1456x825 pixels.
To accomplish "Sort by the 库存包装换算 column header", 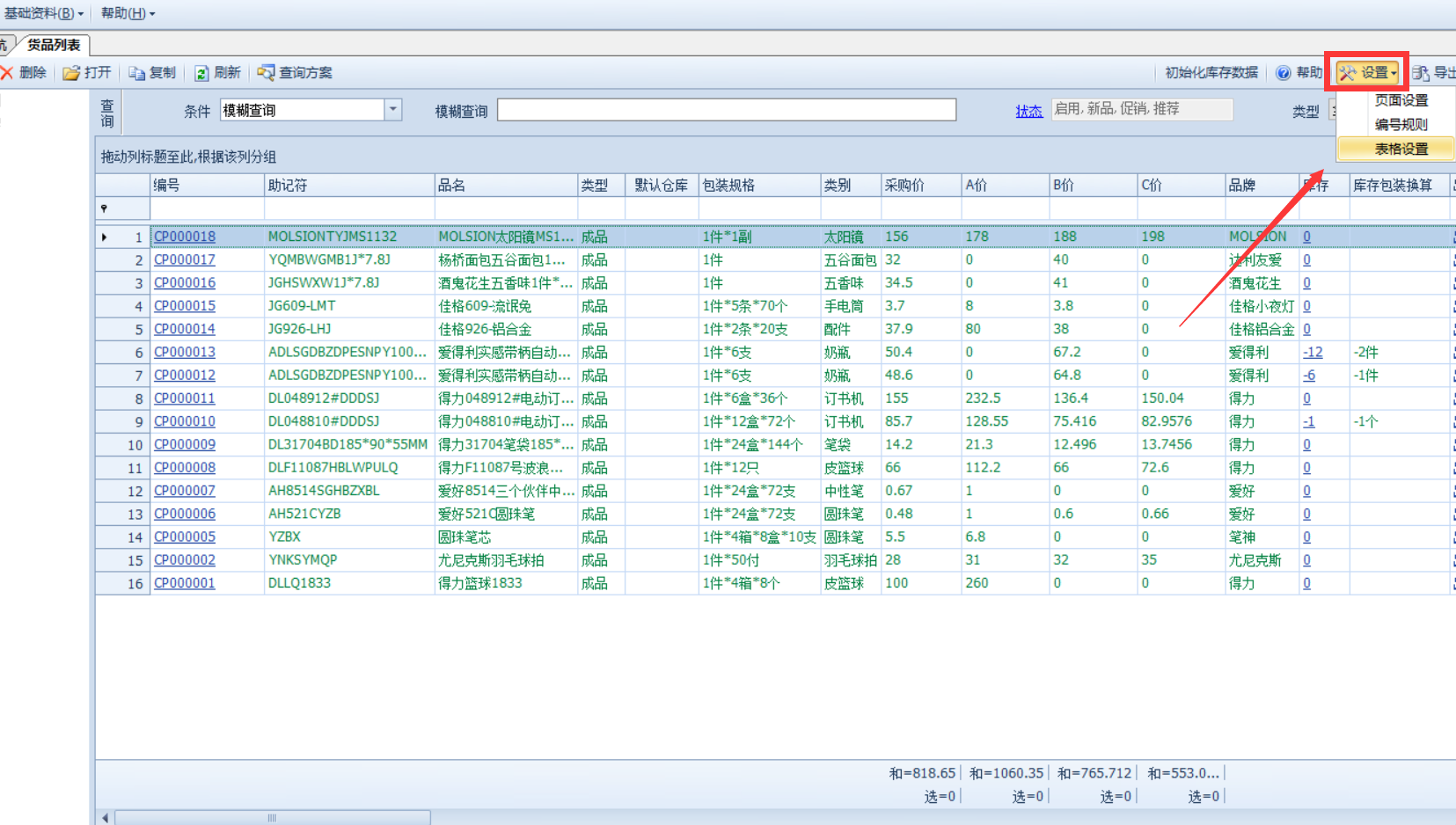I will 1400,186.
